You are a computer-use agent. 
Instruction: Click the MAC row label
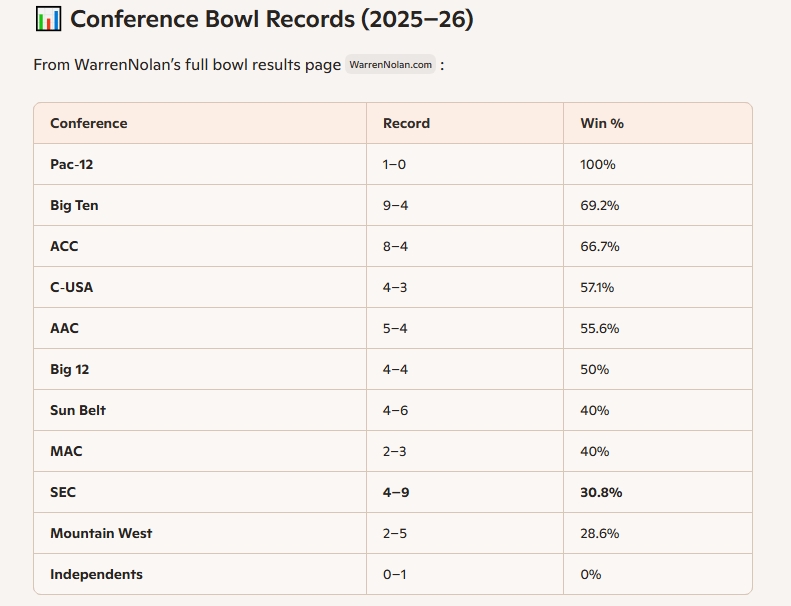click(x=66, y=451)
